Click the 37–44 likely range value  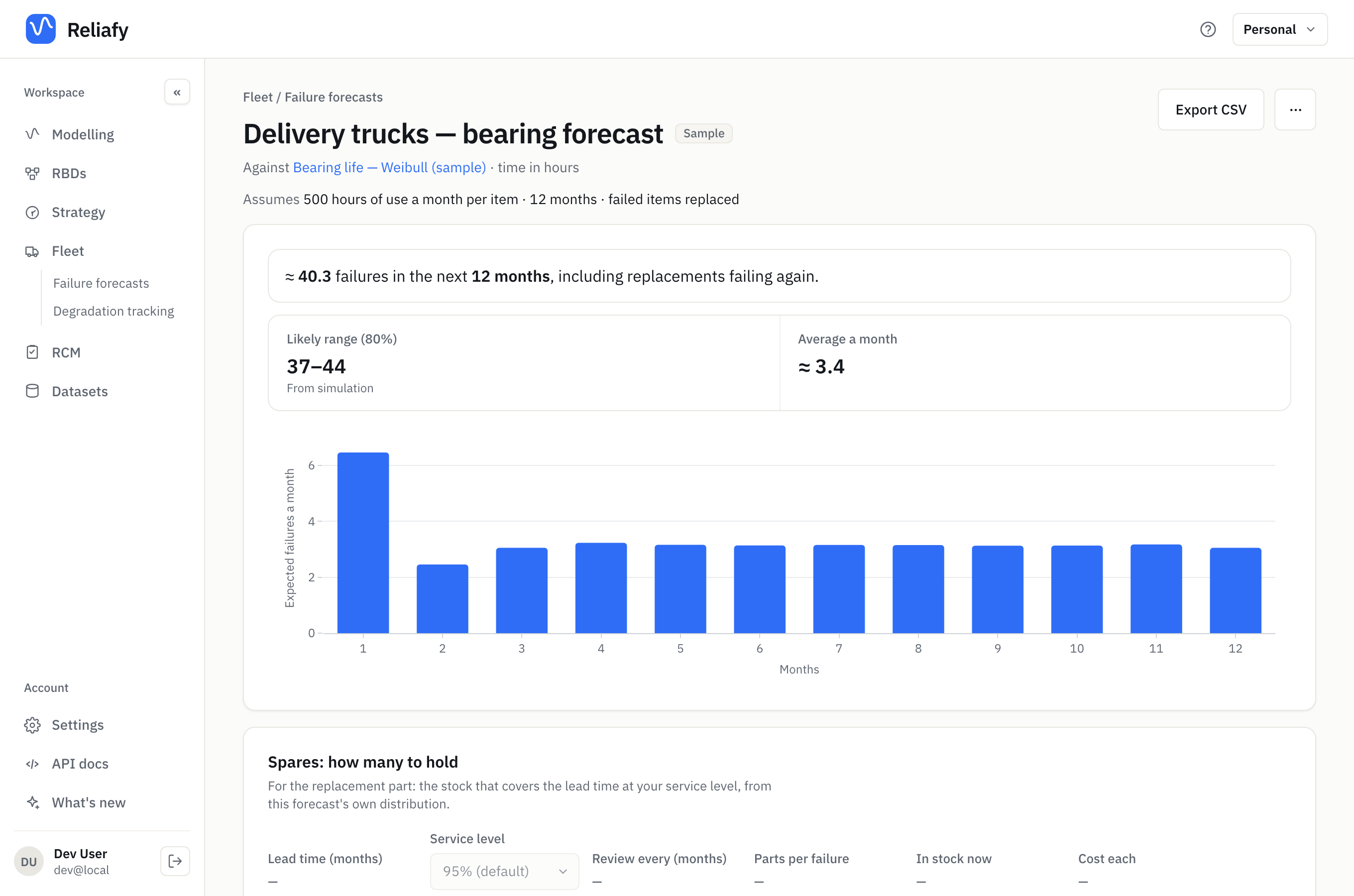point(316,366)
